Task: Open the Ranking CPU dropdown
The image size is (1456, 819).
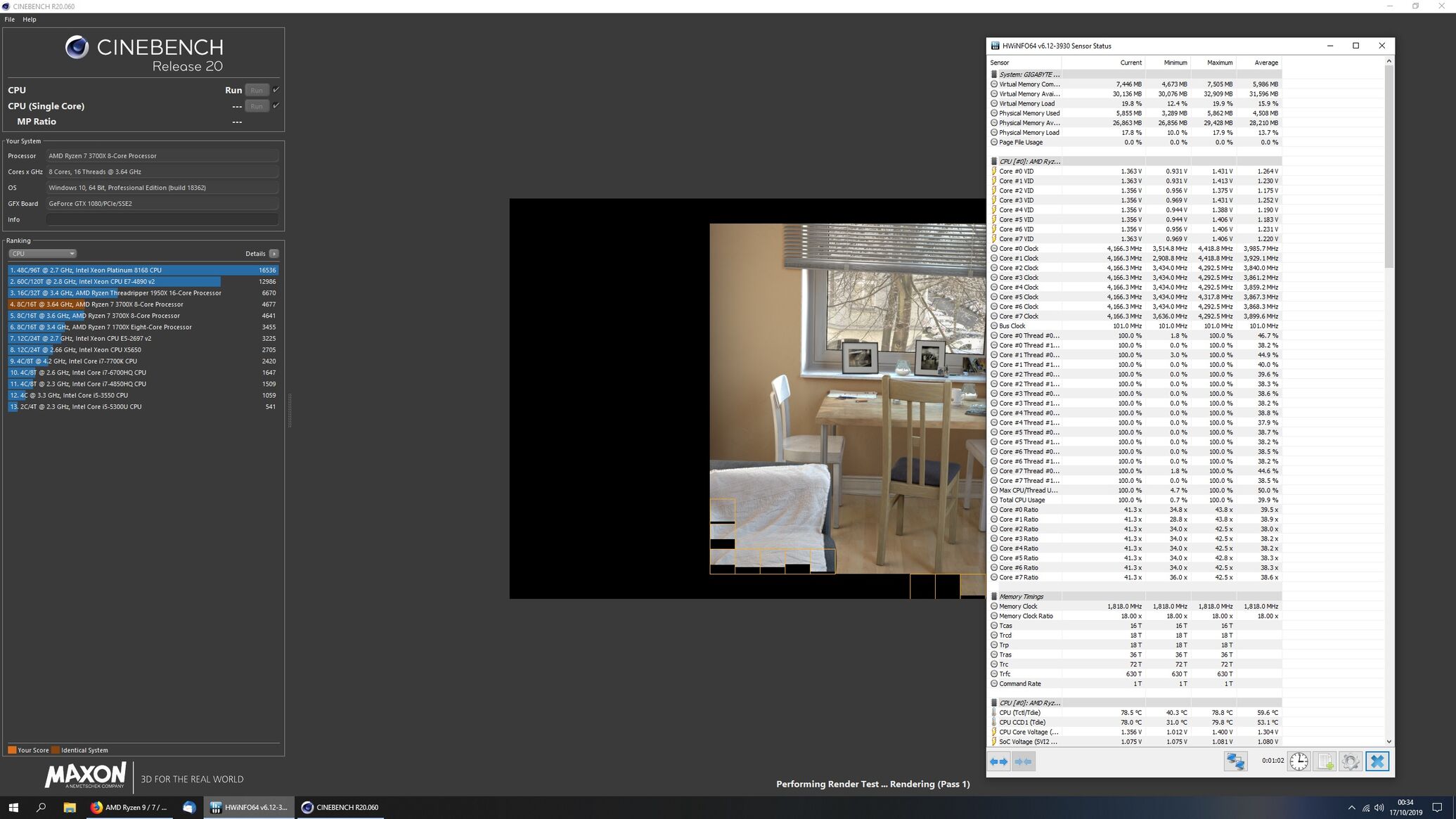Action: [x=42, y=253]
